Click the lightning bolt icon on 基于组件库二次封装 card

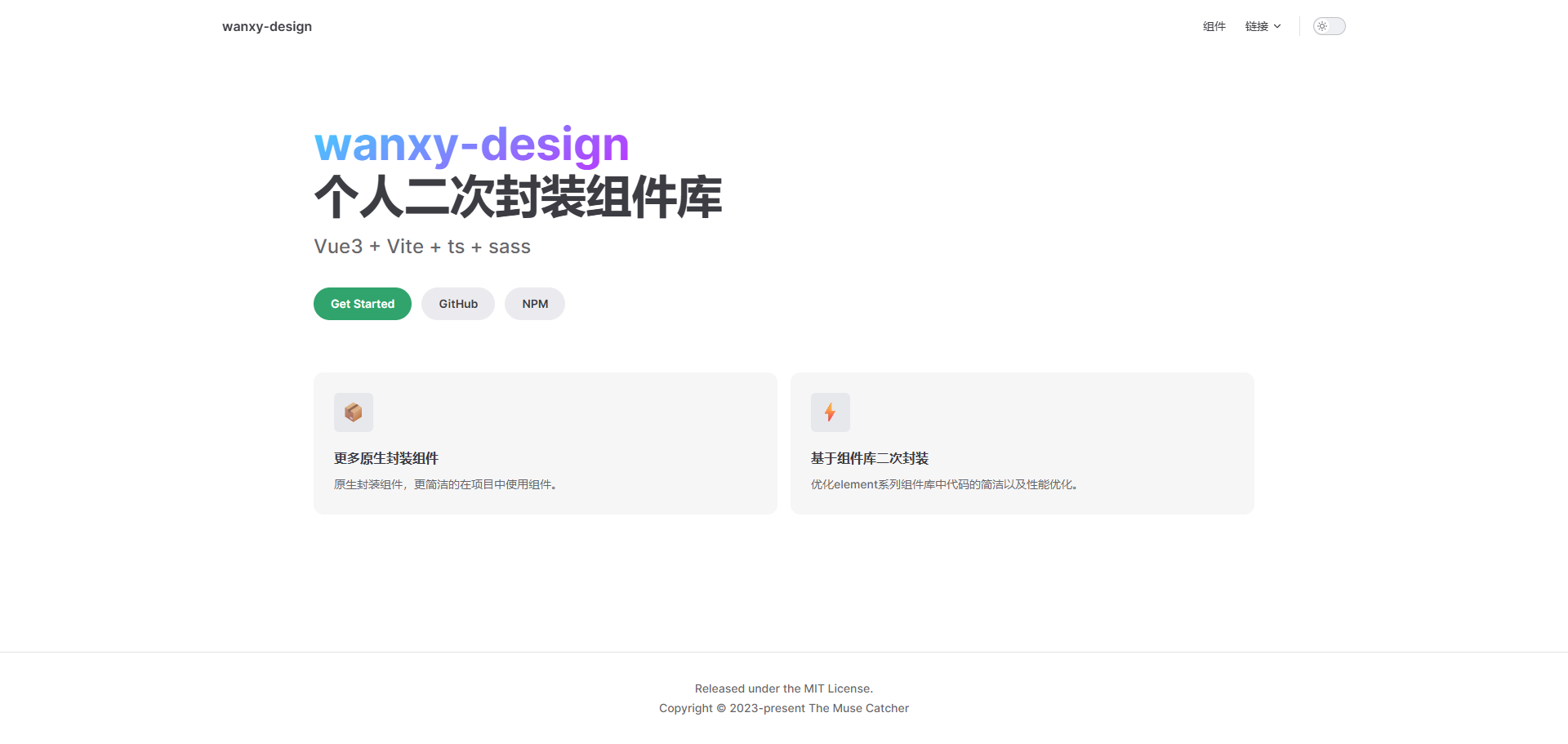point(831,412)
